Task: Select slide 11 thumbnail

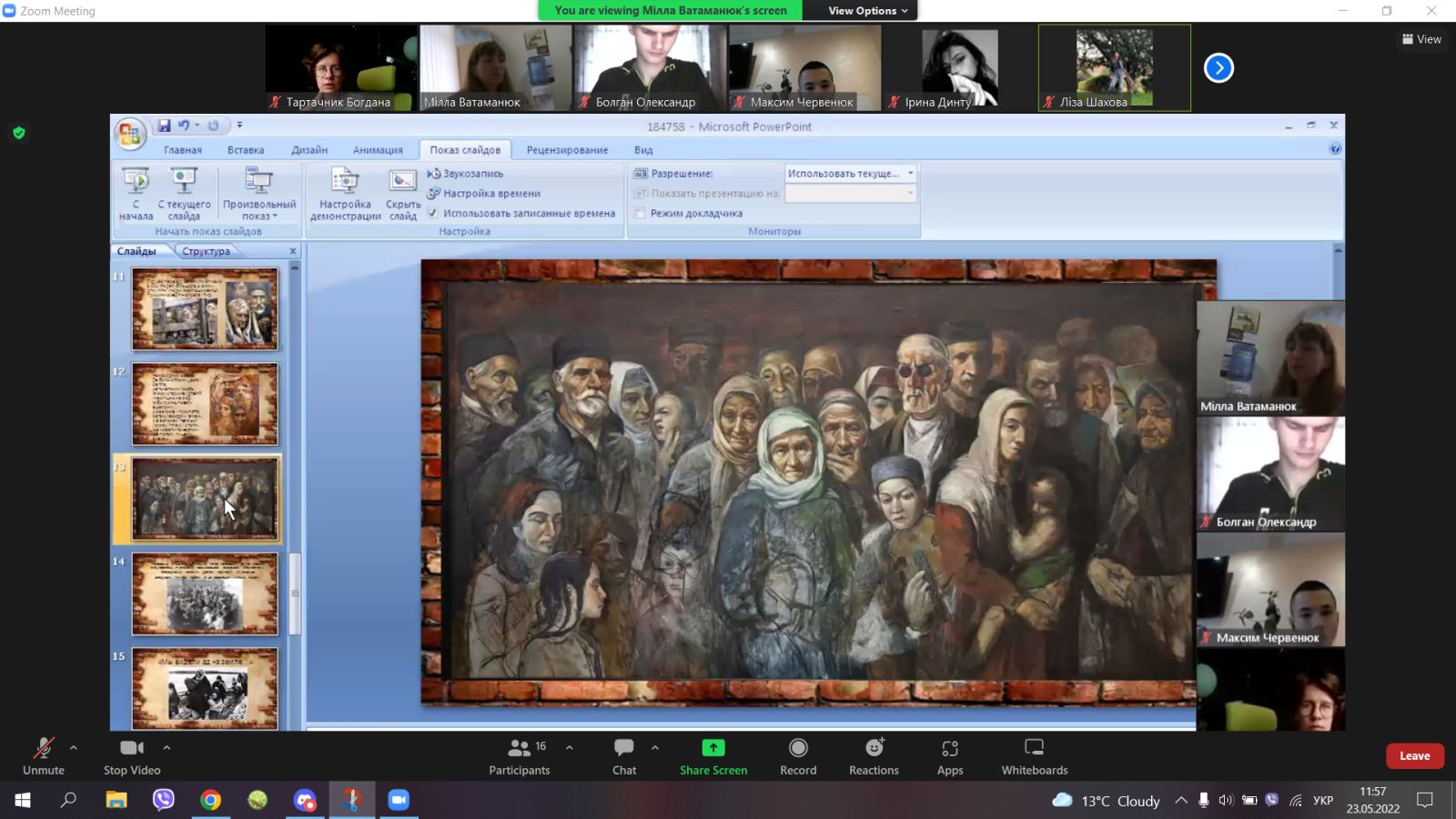Action: (205, 308)
